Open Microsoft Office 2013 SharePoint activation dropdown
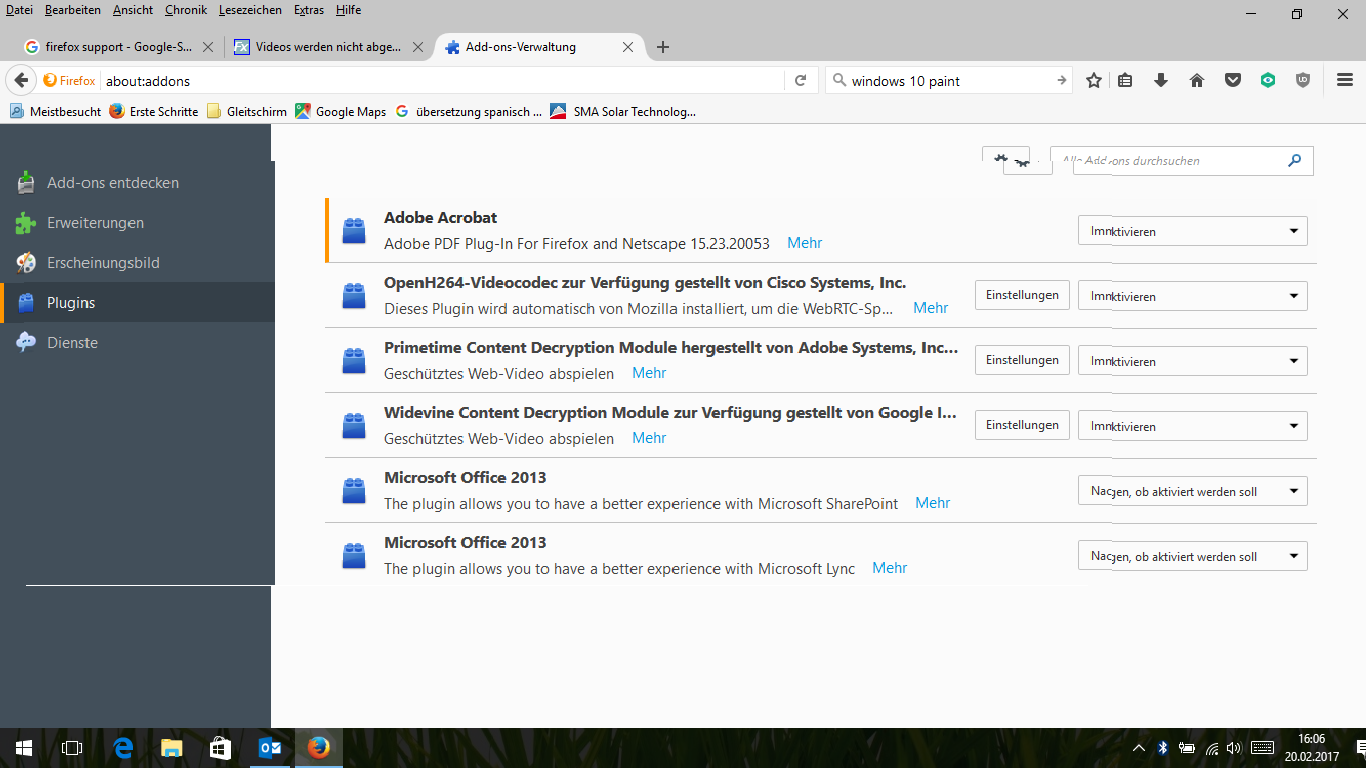 [x=1192, y=491]
